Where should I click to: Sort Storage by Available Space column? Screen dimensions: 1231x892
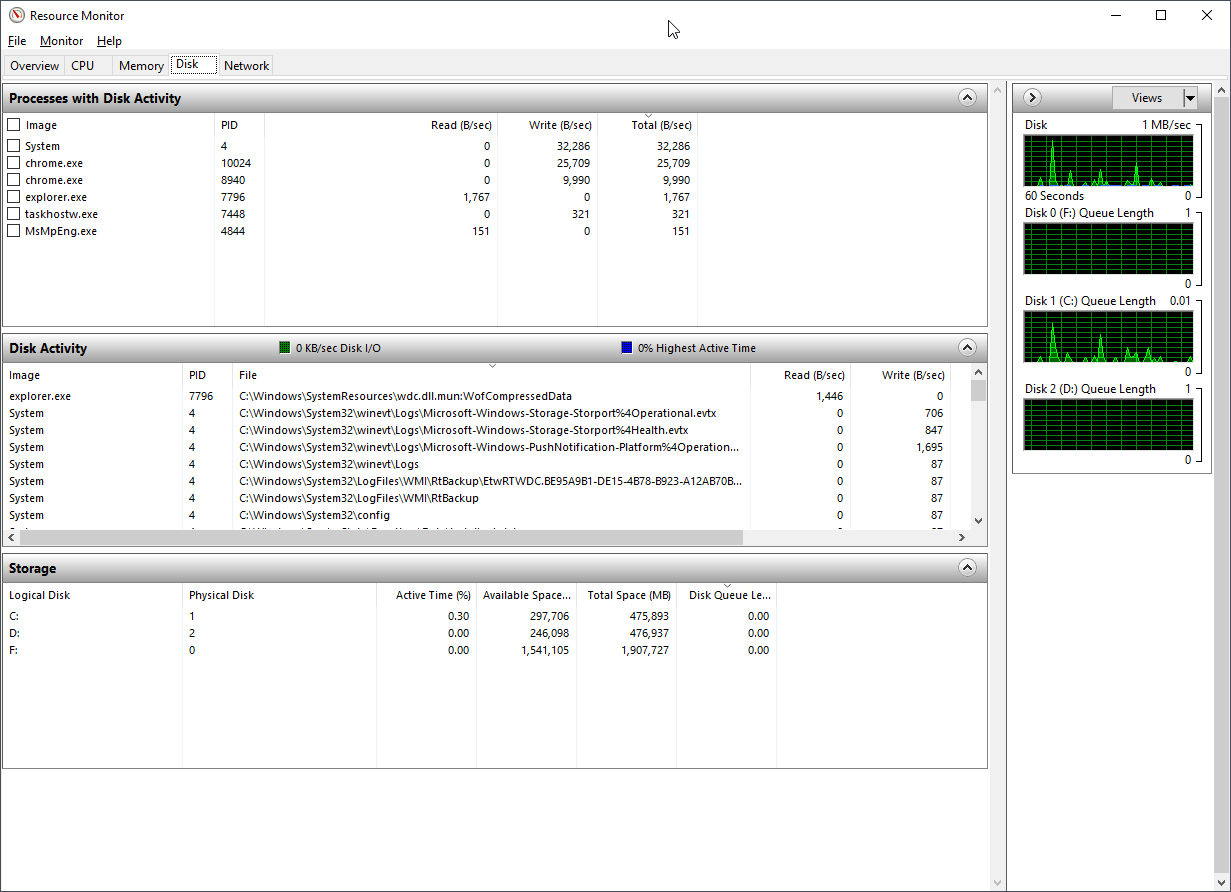526,595
